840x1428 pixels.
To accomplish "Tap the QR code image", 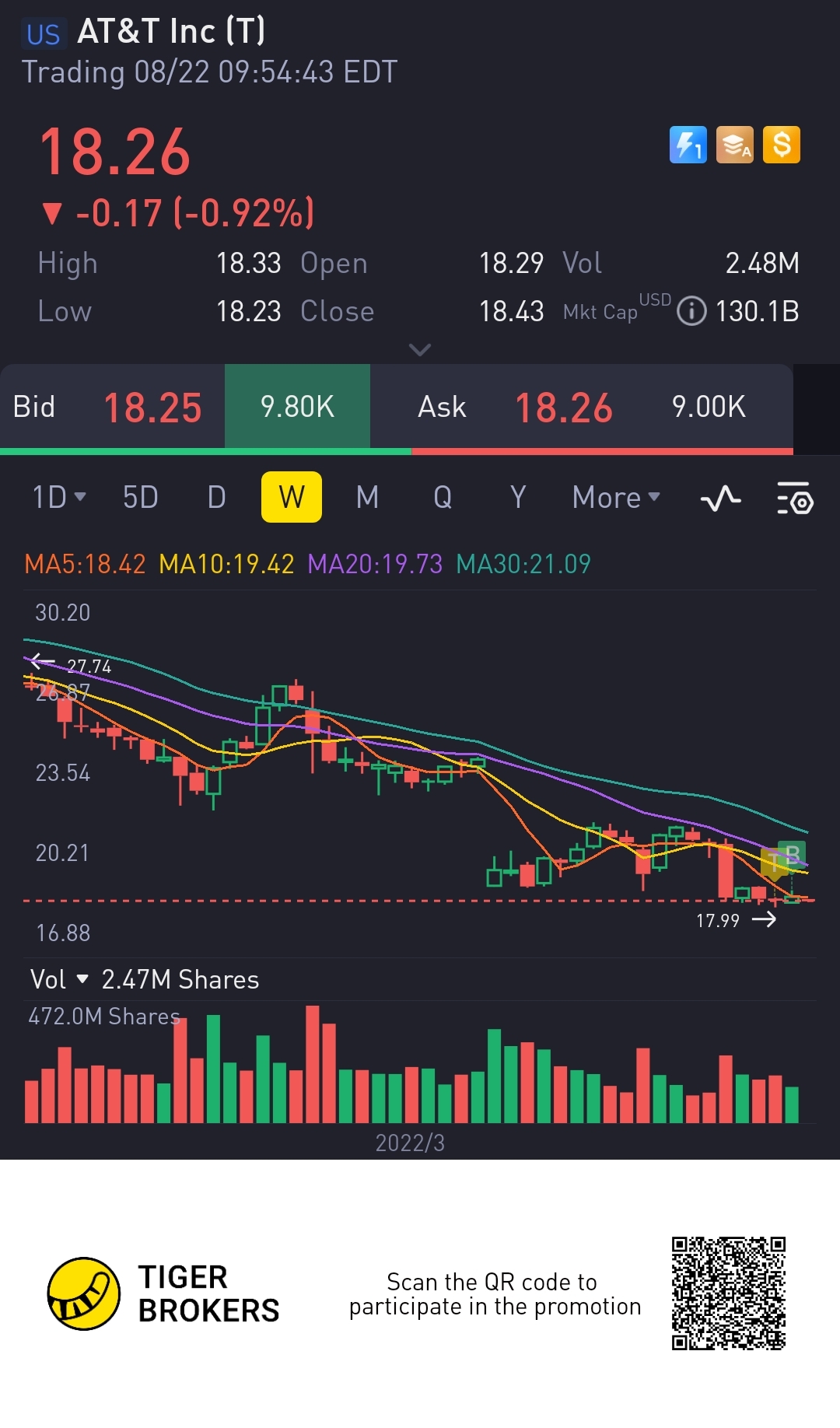I will (729, 1293).
